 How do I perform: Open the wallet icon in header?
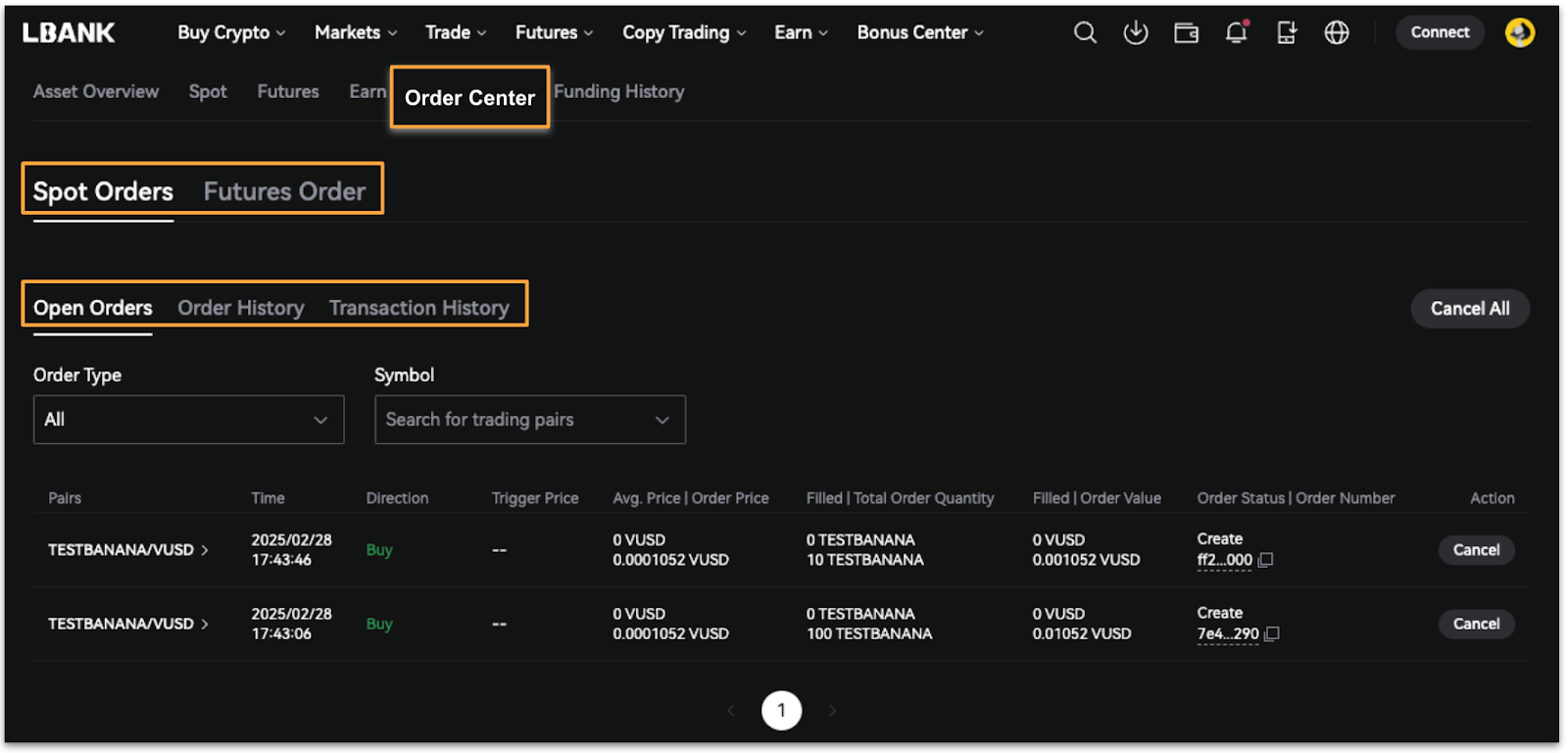[1187, 33]
